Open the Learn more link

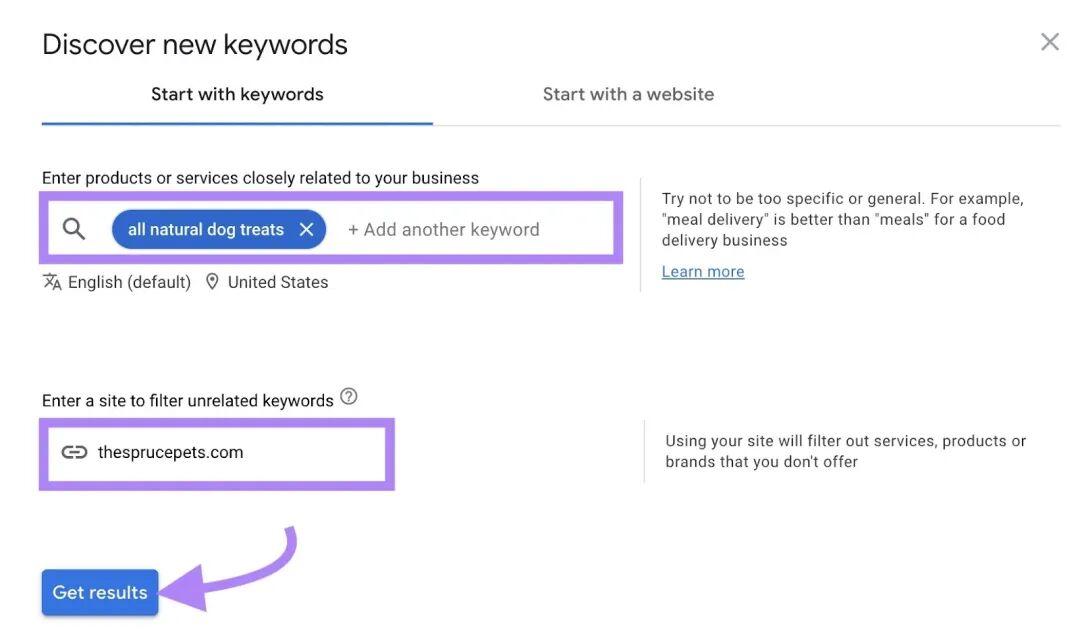click(703, 271)
